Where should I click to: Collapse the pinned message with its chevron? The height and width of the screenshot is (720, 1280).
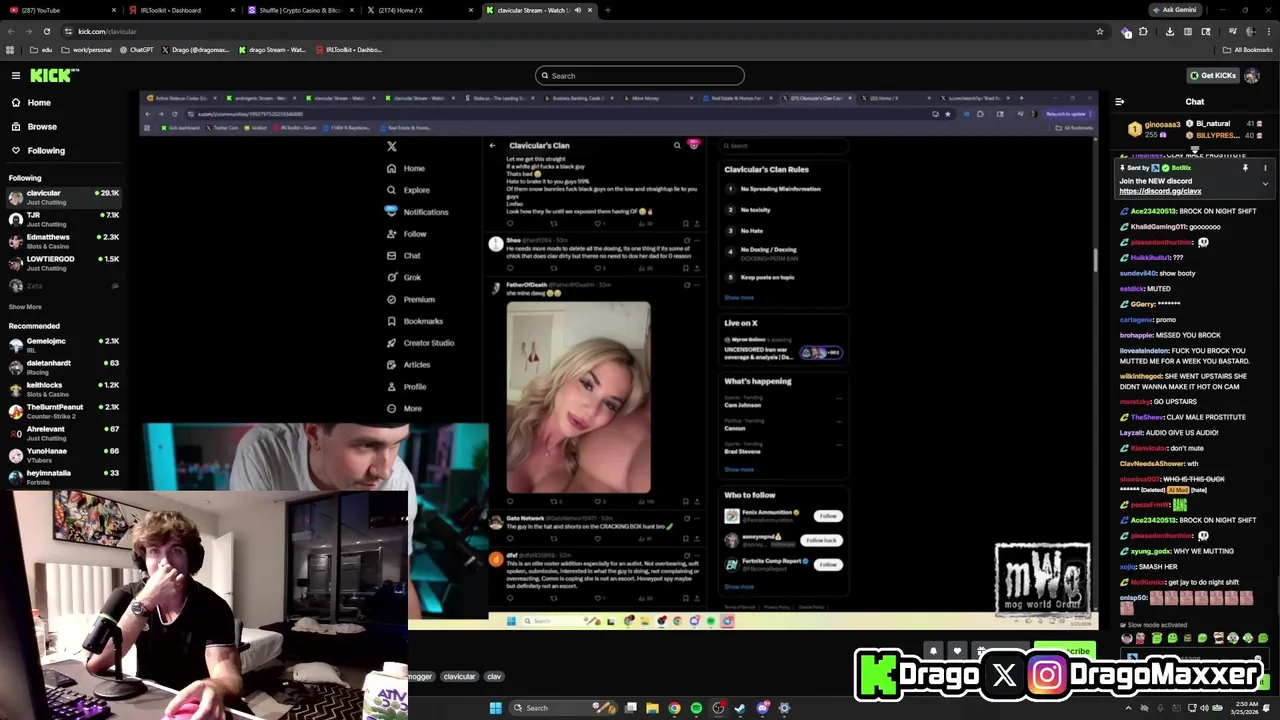point(1265,184)
